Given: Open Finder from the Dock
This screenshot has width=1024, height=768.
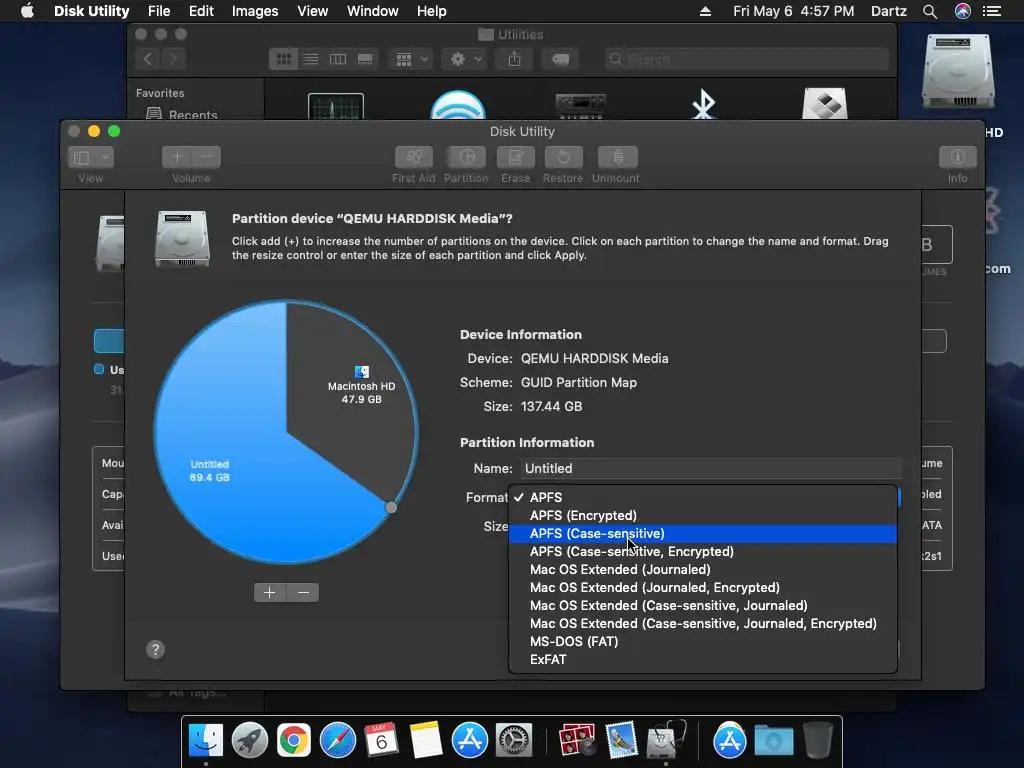Looking at the screenshot, I should pos(206,741).
